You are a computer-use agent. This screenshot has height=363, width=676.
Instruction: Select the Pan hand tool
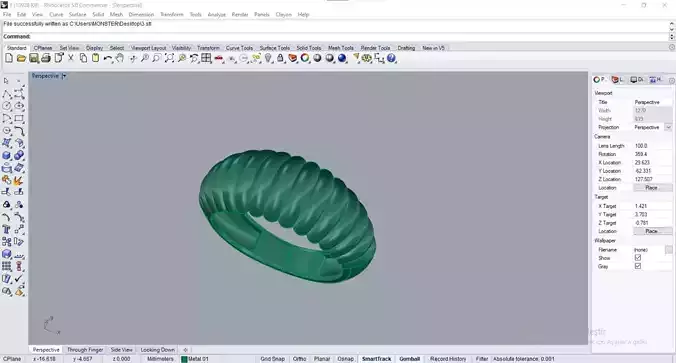[x=120, y=58]
